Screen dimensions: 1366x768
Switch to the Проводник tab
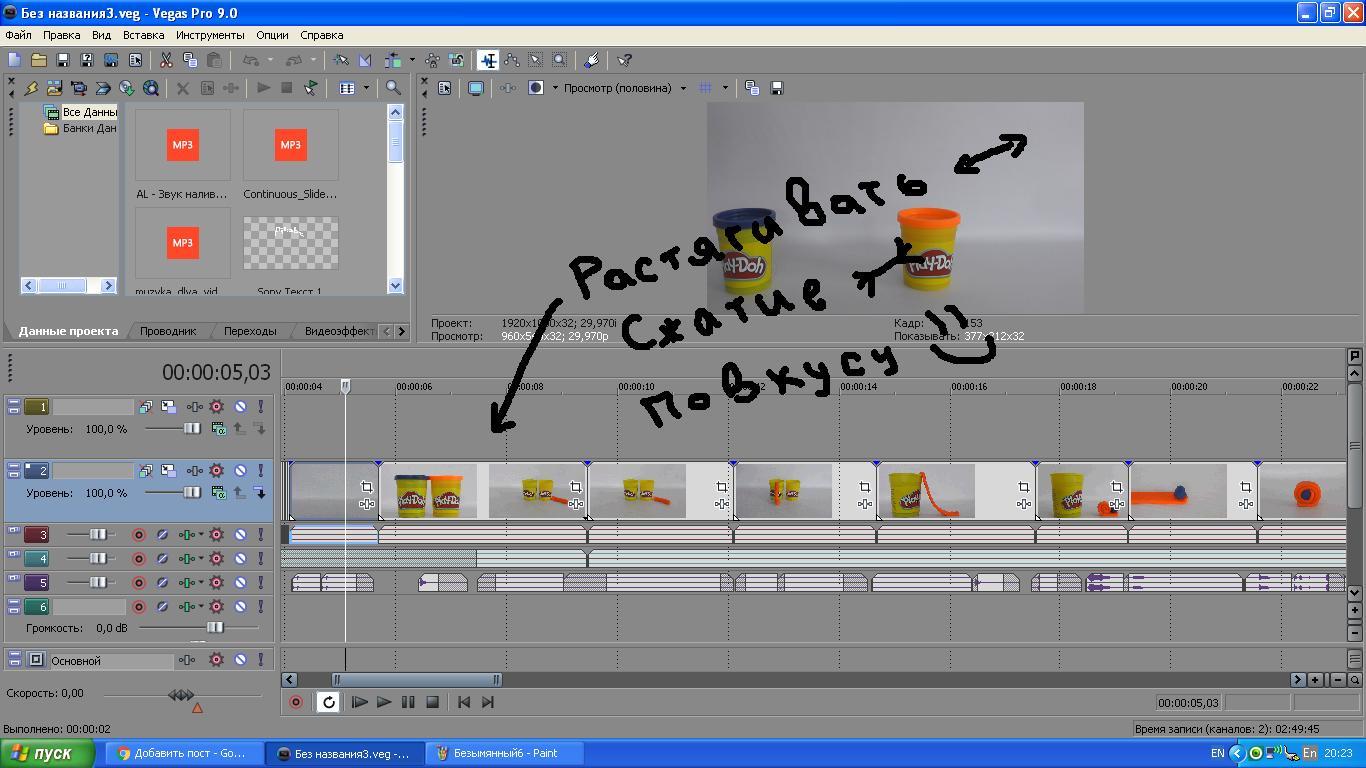point(168,331)
